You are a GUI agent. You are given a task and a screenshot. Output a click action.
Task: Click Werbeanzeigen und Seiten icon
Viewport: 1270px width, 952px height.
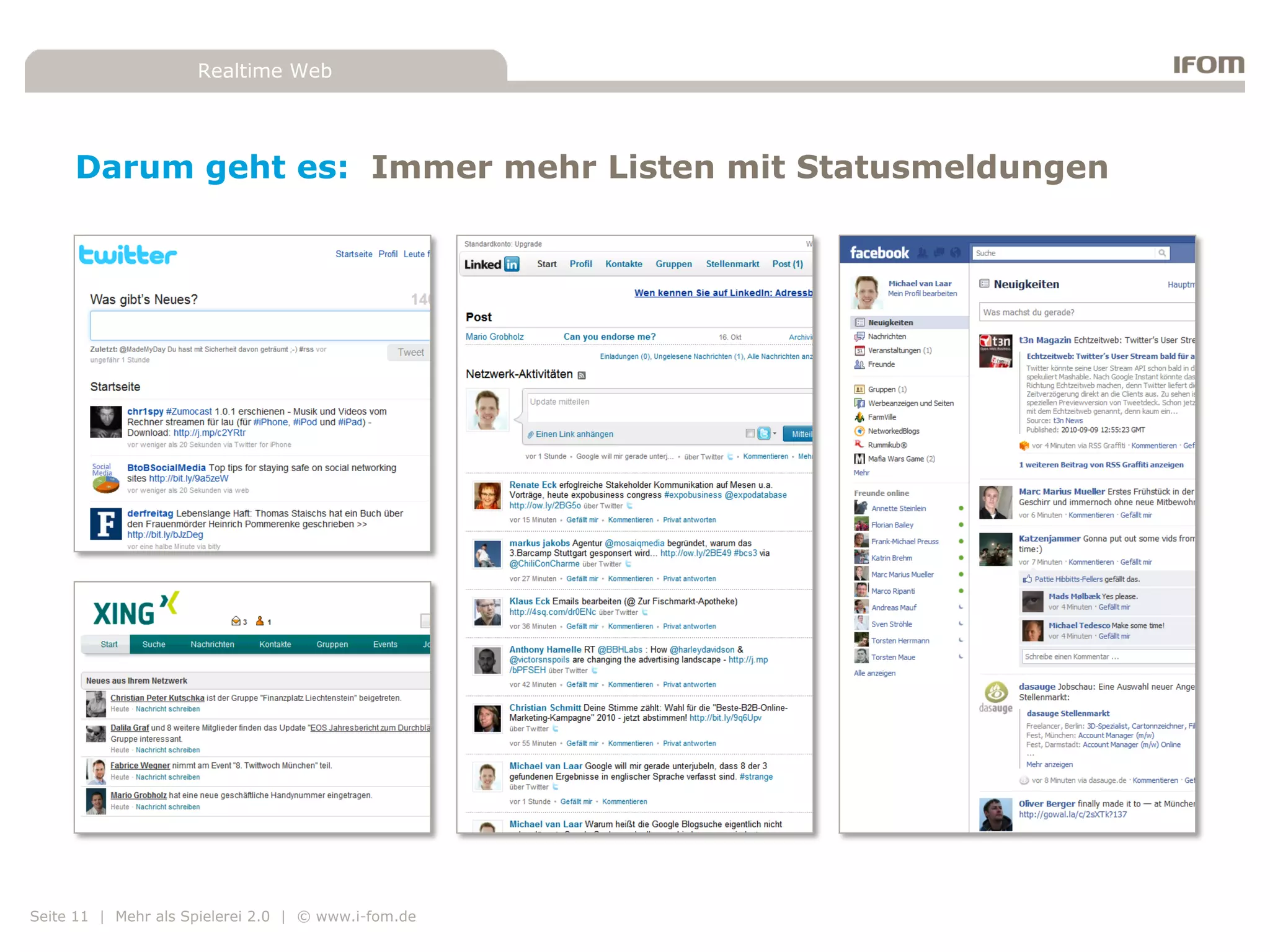click(x=859, y=403)
